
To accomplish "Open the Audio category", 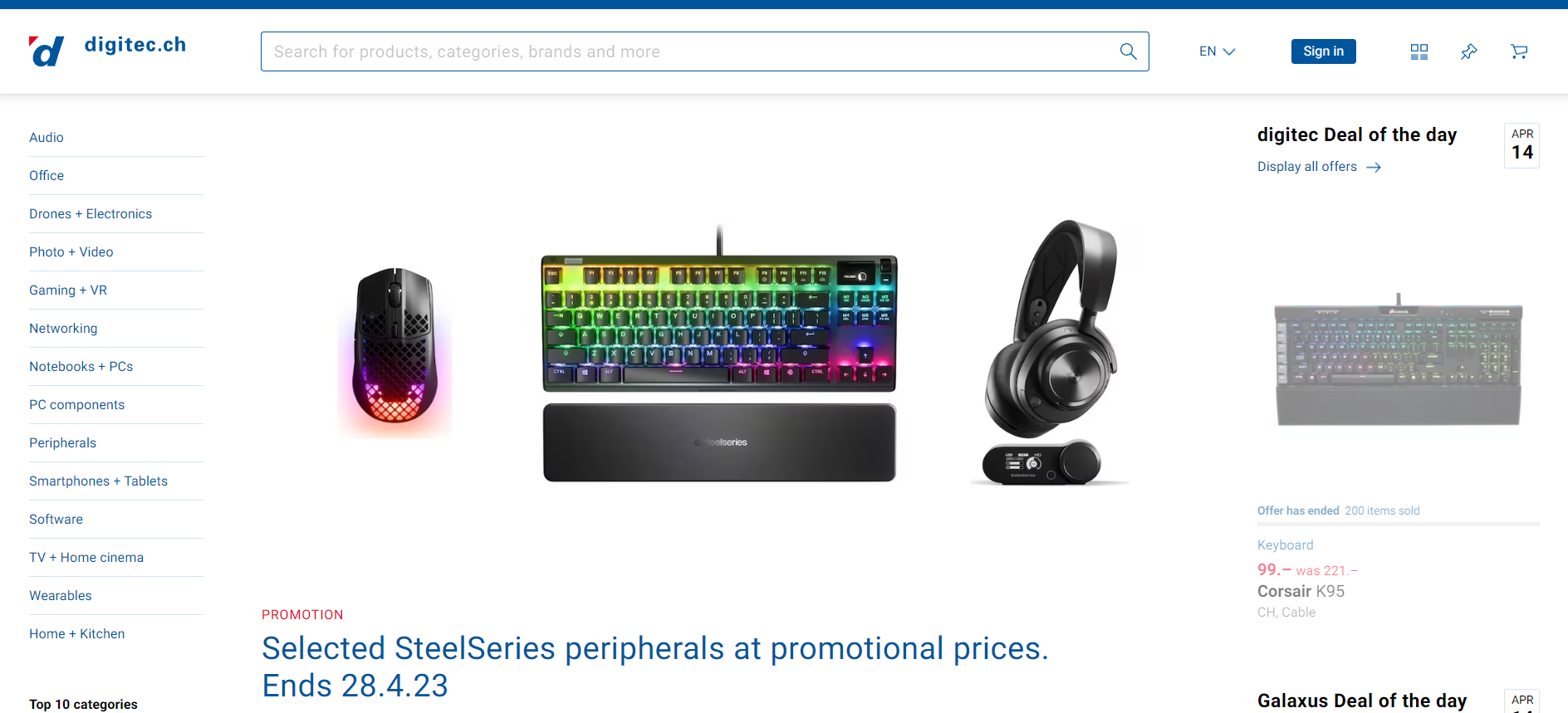I will point(47,138).
